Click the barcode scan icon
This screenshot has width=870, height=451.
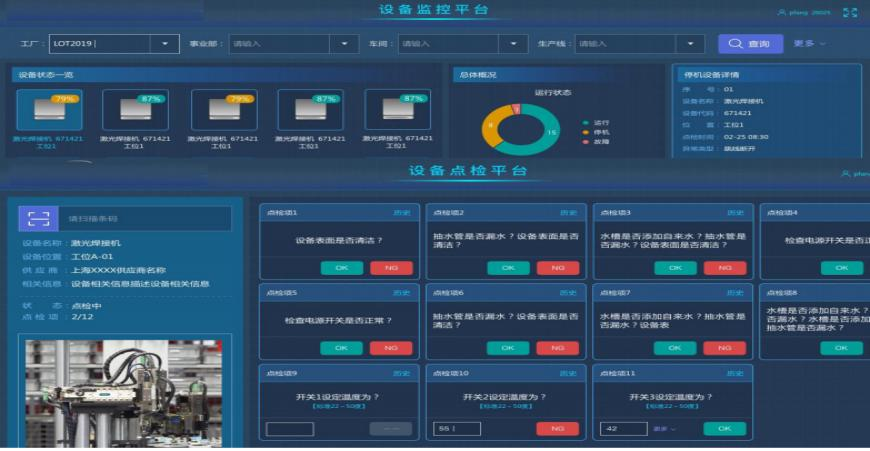point(38,218)
